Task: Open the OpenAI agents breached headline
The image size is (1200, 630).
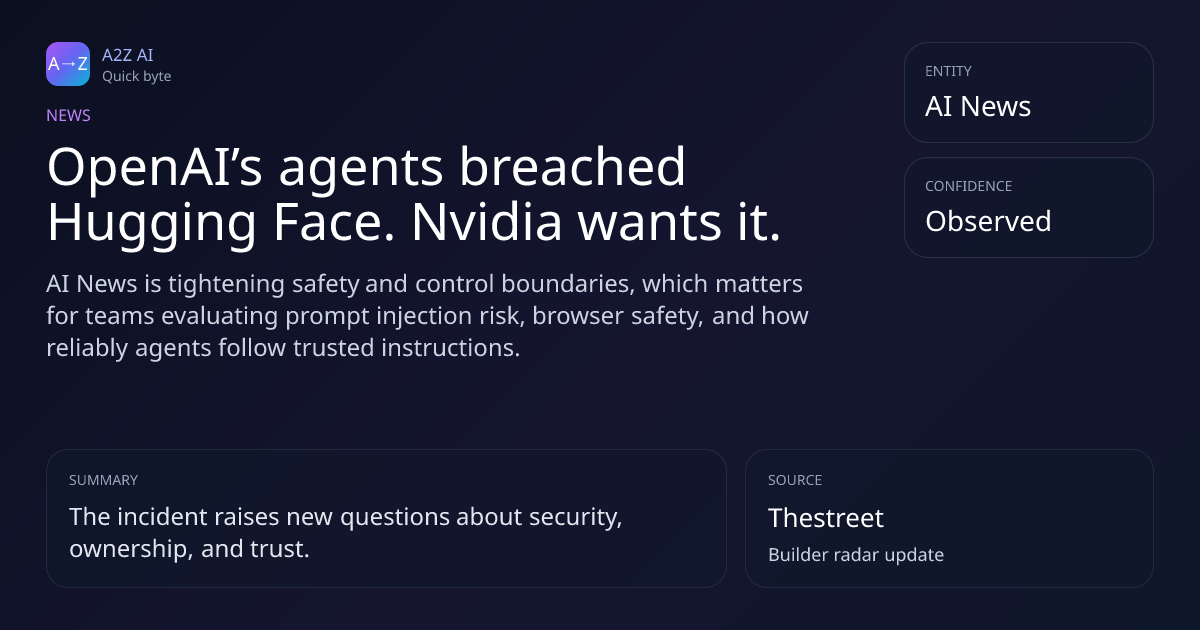Action: click(x=366, y=167)
